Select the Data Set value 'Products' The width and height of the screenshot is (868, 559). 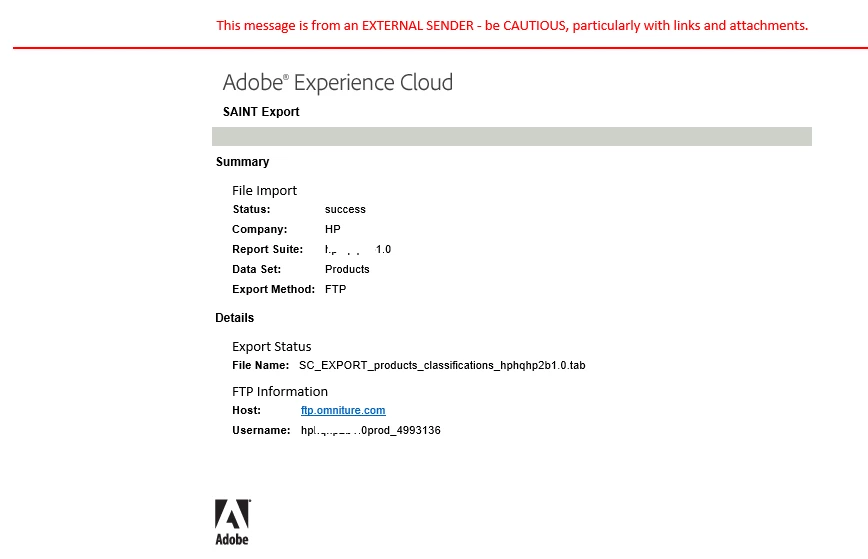click(x=347, y=269)
